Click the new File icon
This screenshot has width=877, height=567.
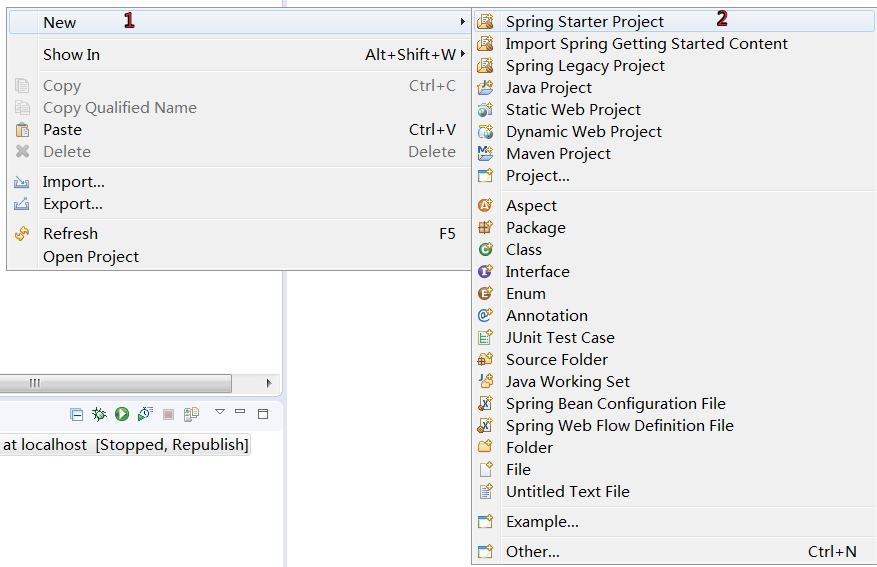pyautogui.click(x=485, y=469)
